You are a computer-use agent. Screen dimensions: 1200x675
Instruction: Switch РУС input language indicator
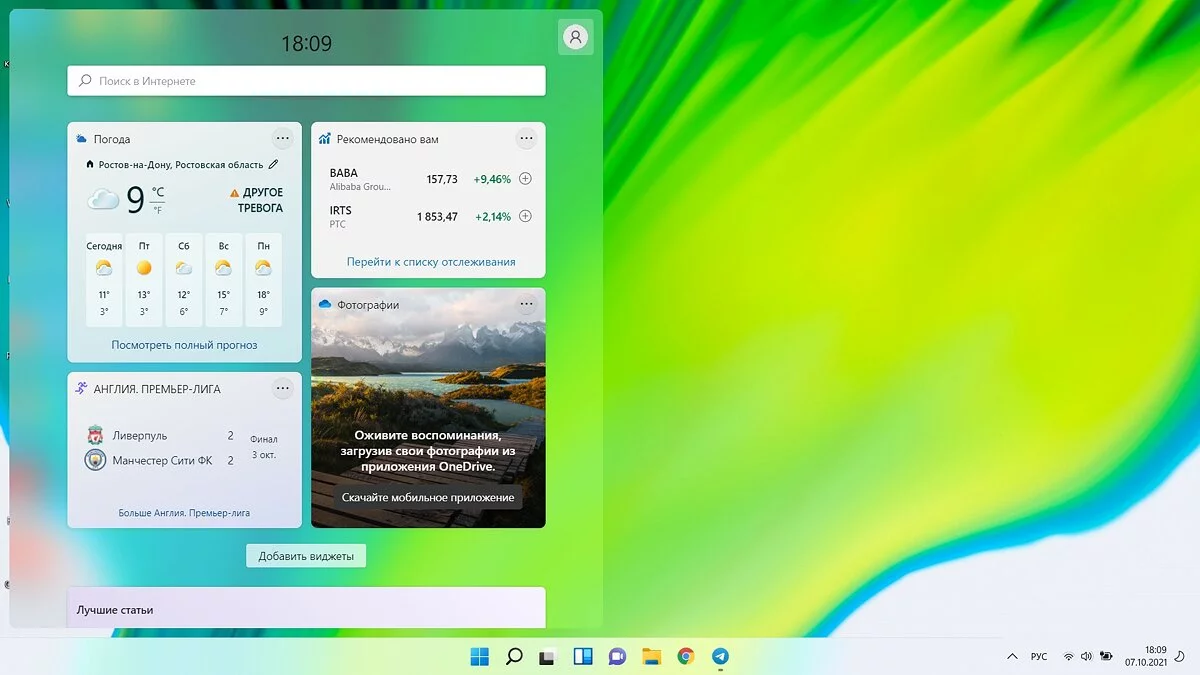point(1039,656)
